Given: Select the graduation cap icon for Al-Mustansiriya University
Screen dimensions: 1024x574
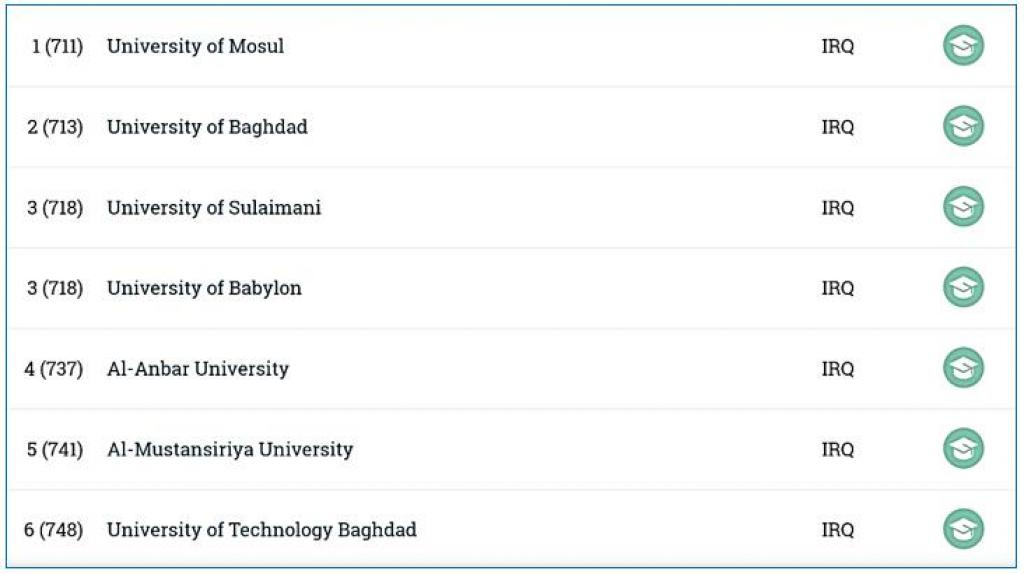Looking at the screenshot, I should point(963,449).
